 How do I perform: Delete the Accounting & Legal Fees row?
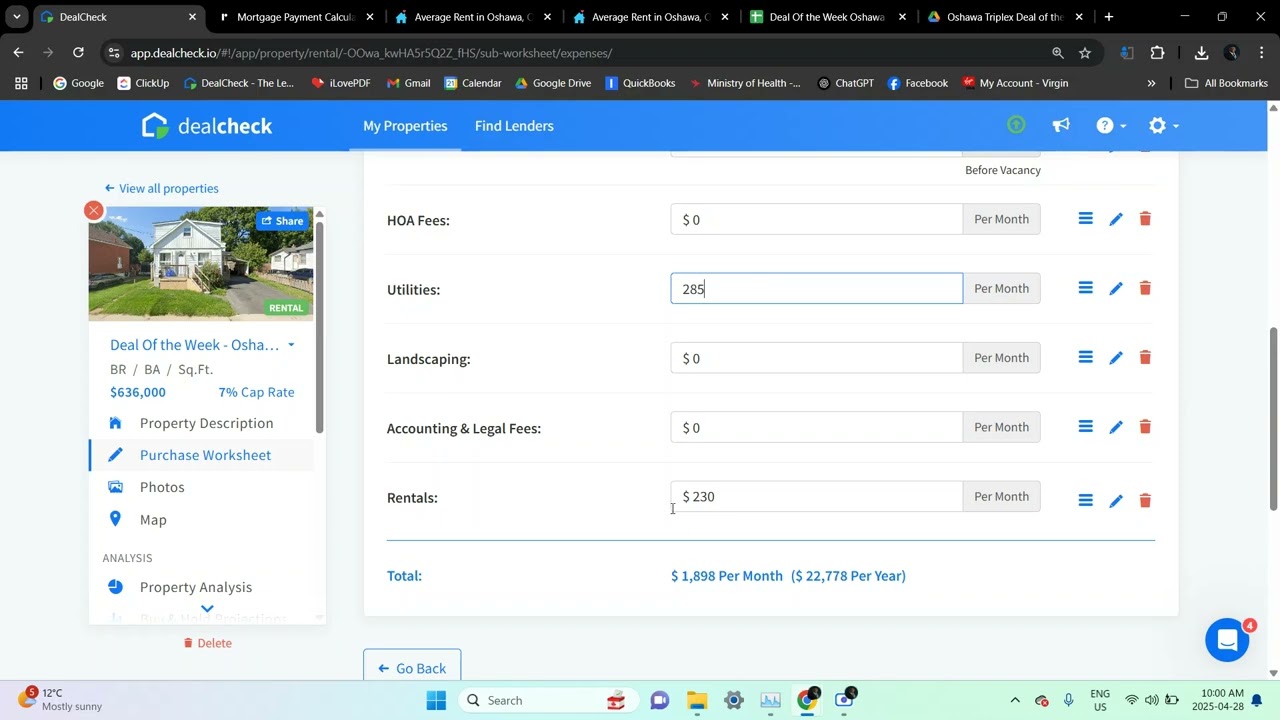click(1145, 427)
